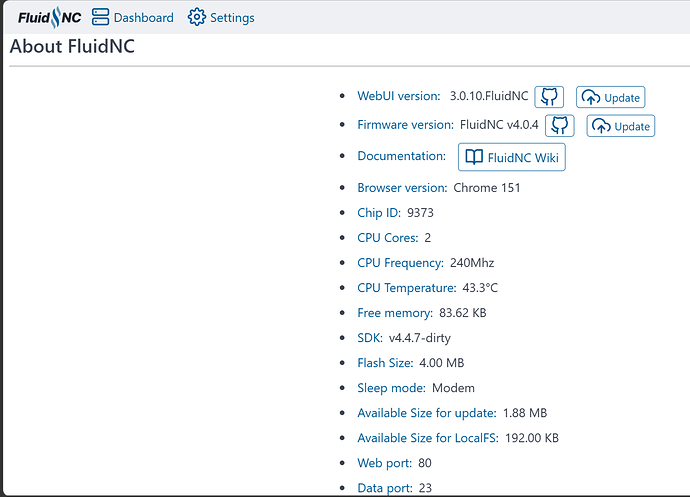
Task: Select the 'Free memory:' label
Action: pyautogui.click(x=395, y=313)
